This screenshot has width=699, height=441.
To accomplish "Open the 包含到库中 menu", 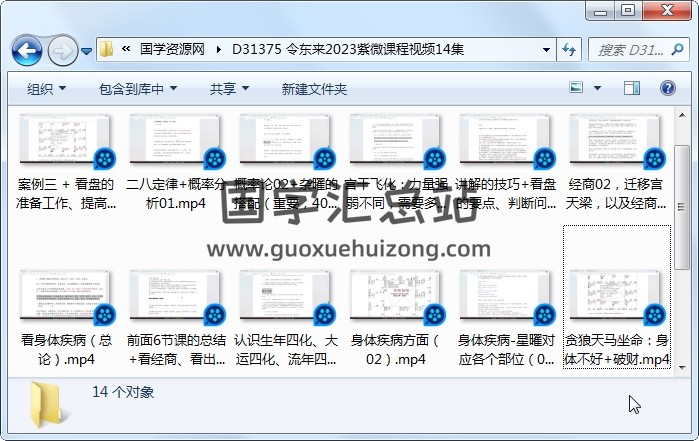I will point(137,89).
